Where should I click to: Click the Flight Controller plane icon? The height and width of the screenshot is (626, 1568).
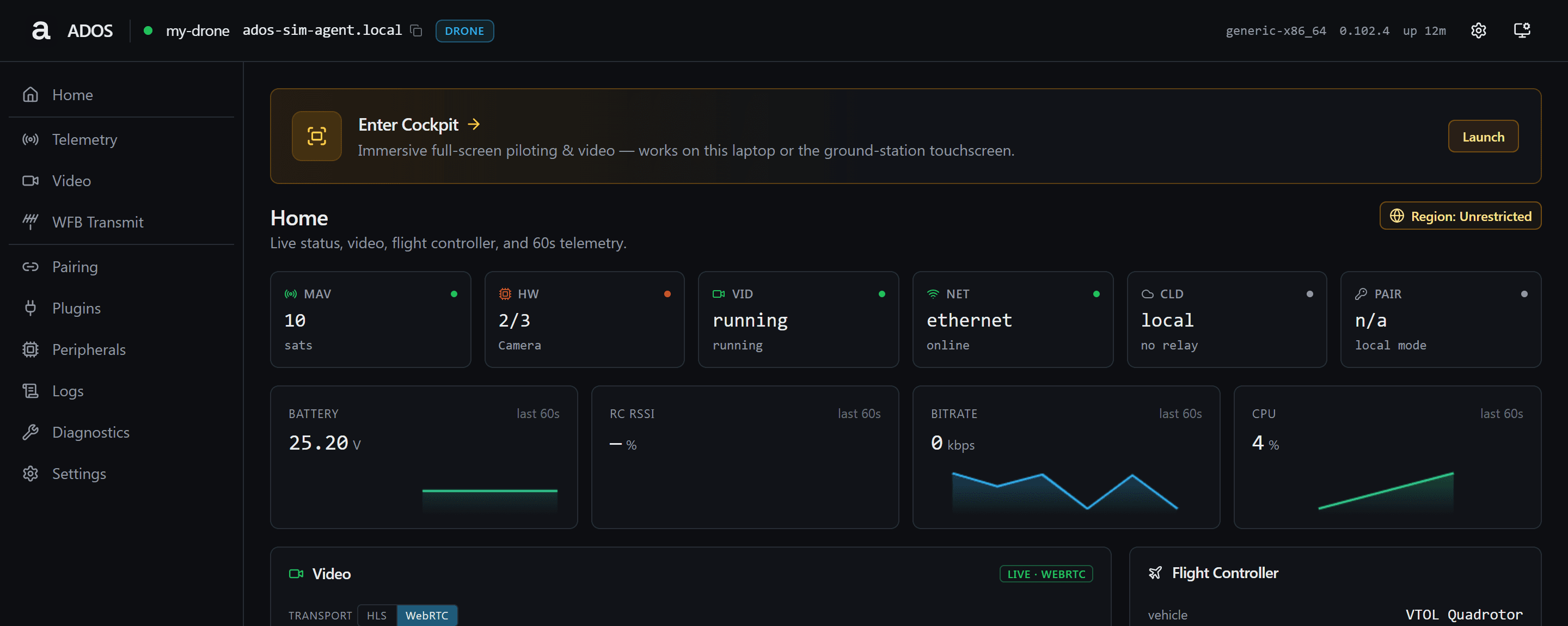click(x=1155, y=573)
